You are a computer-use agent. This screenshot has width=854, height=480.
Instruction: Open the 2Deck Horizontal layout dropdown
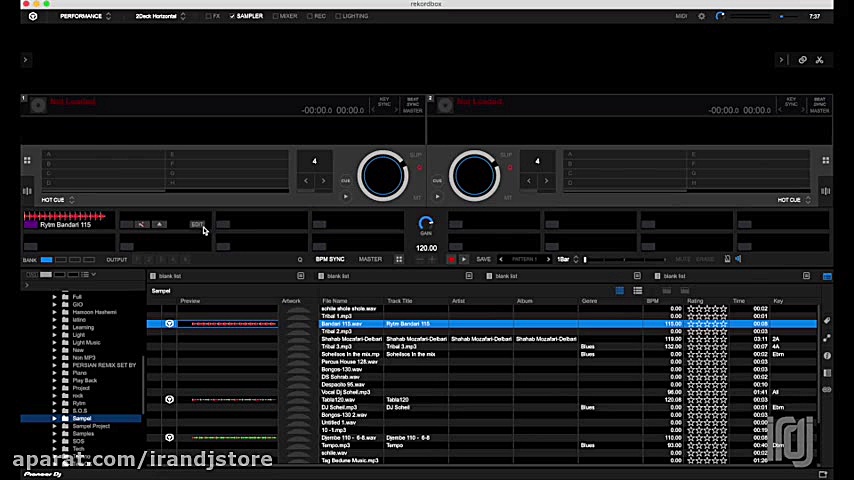tap(160, 16)
